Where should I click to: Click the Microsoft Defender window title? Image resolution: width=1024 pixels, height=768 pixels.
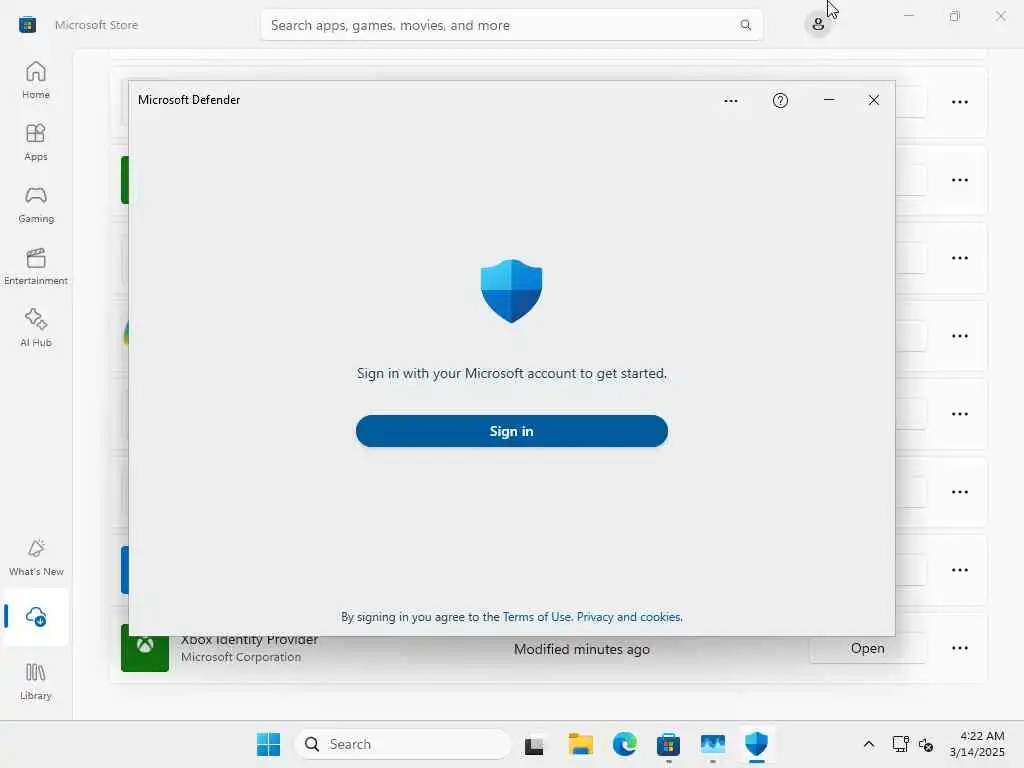tap(189, 100)
